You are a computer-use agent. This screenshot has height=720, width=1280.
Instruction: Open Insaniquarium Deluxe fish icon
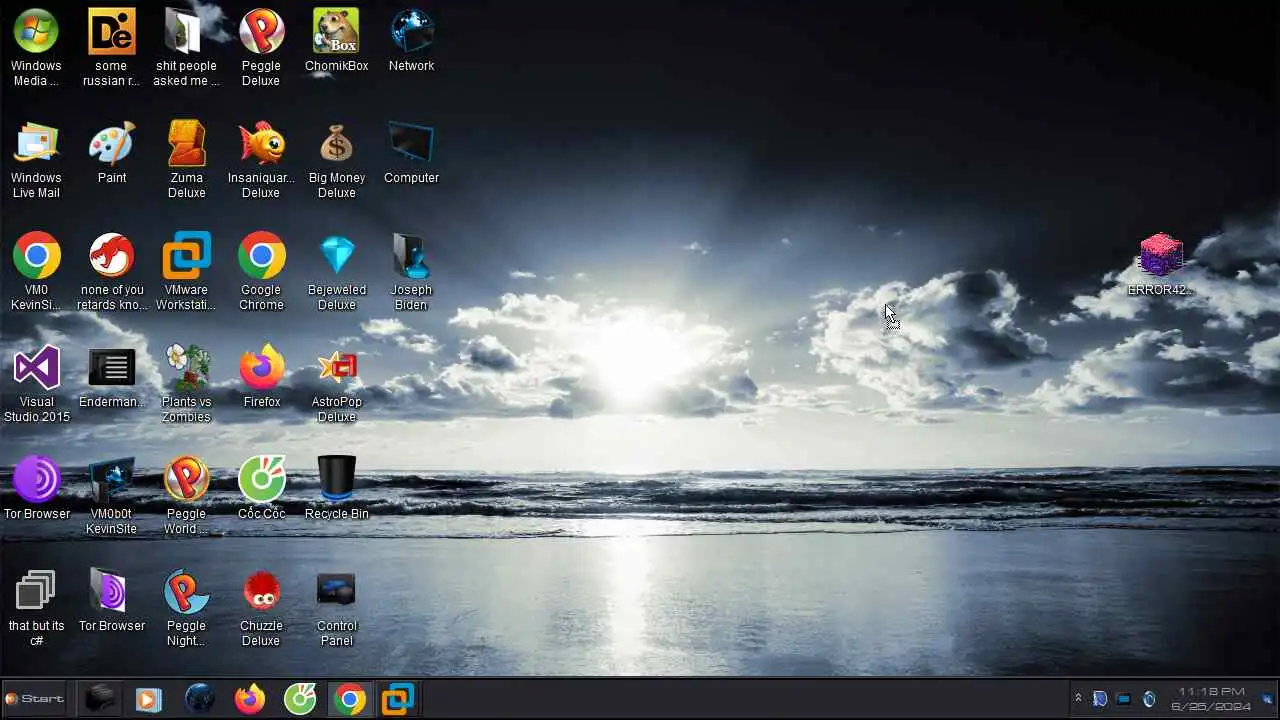pos(261,159)
